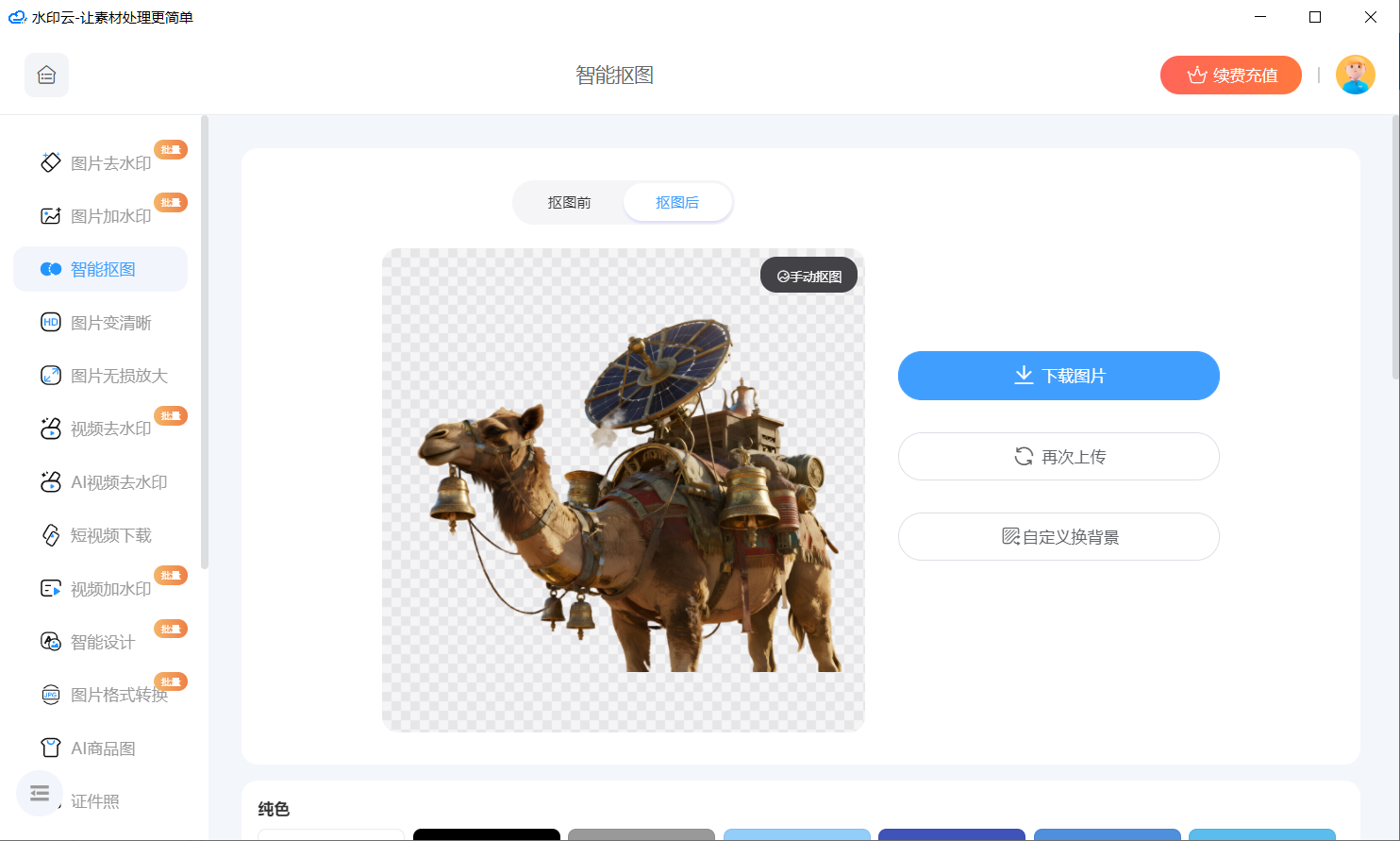Screen dimensions: 1400x841
Task: Maximize the 水印云 window
Action: point(1315,17)
